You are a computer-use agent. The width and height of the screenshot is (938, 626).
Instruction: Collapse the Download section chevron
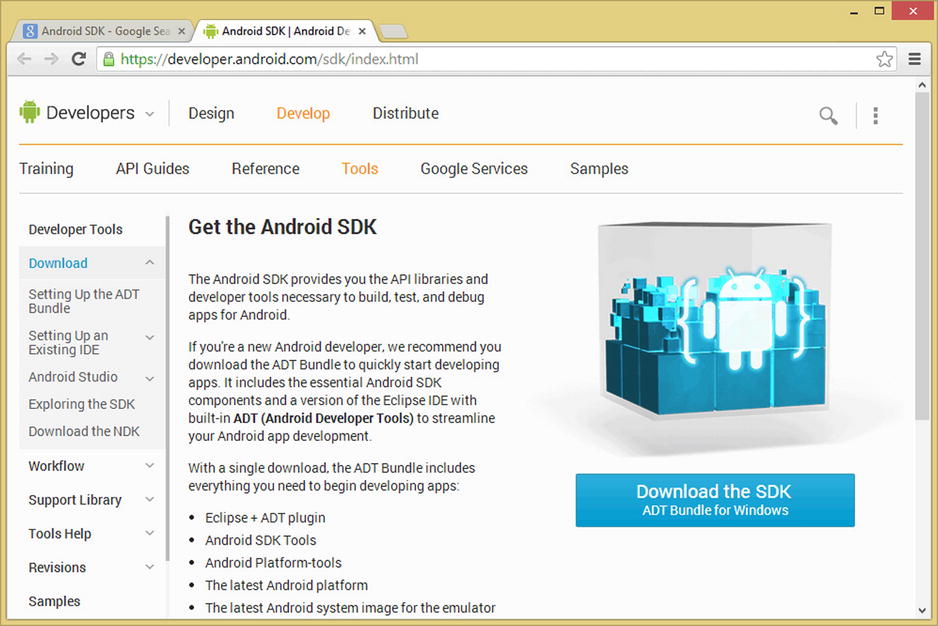(x=150, y=263)
